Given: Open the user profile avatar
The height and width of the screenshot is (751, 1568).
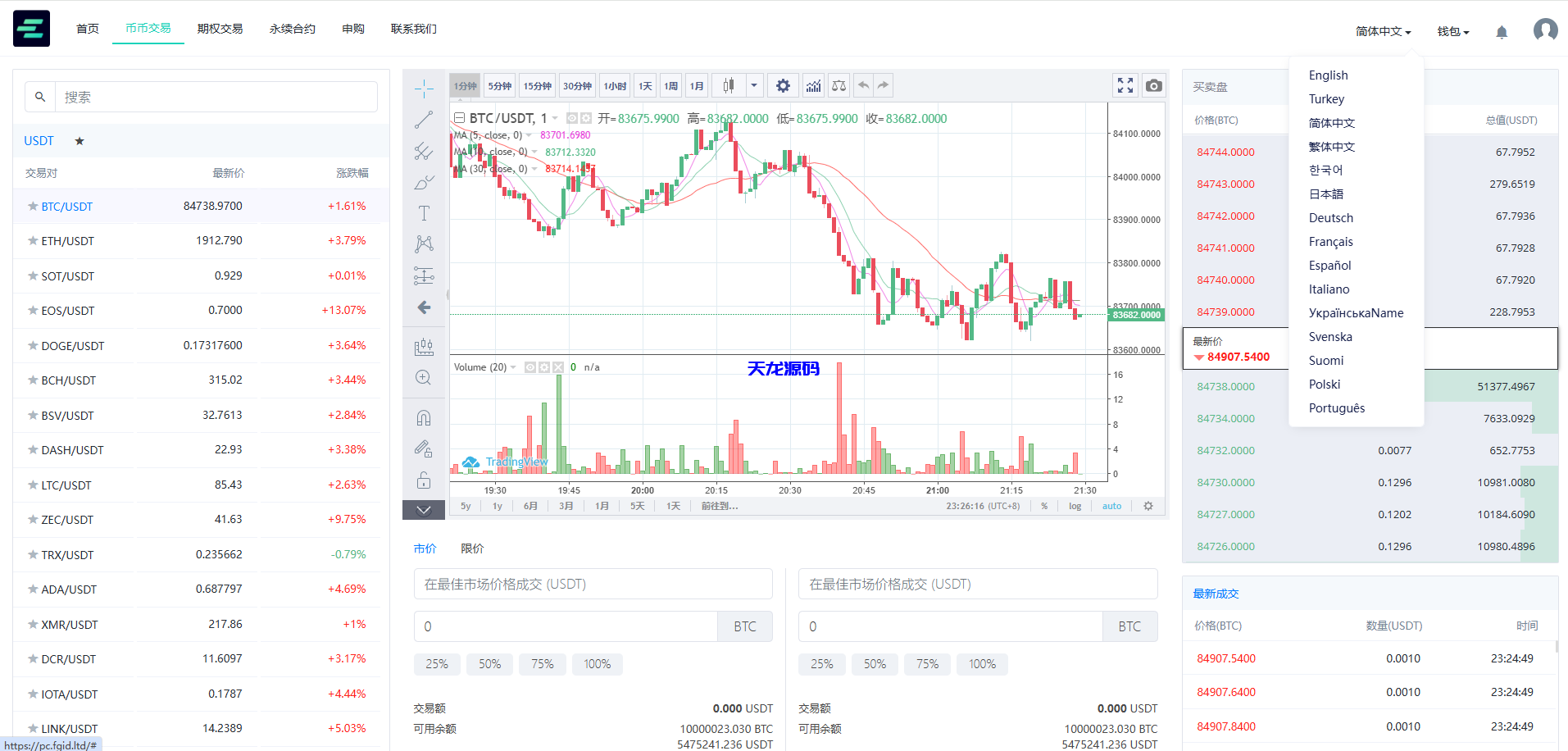Looking at the screenshot, I should click(x=1545, y=30).
